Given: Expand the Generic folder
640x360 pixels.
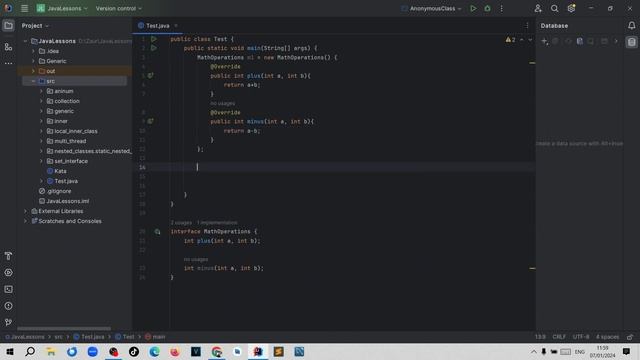Looking at the screenshot, I should pos(33,61).
